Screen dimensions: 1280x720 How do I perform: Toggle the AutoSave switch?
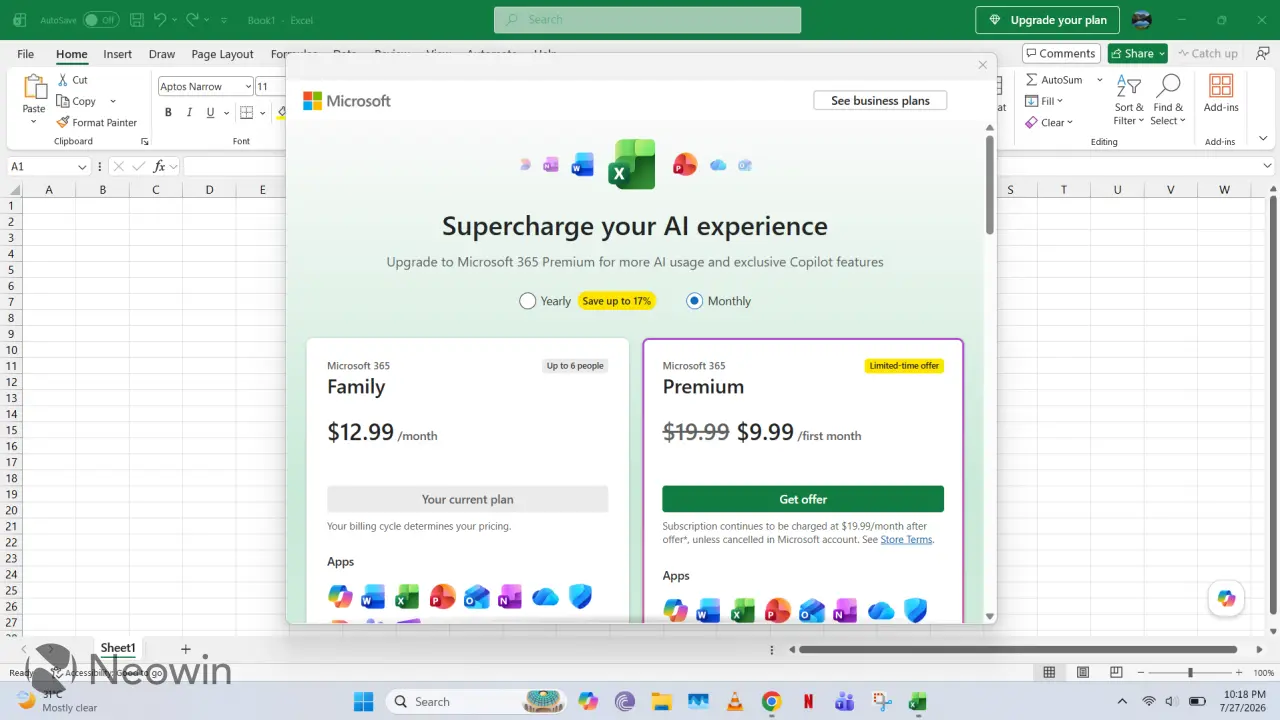[100, 20]
